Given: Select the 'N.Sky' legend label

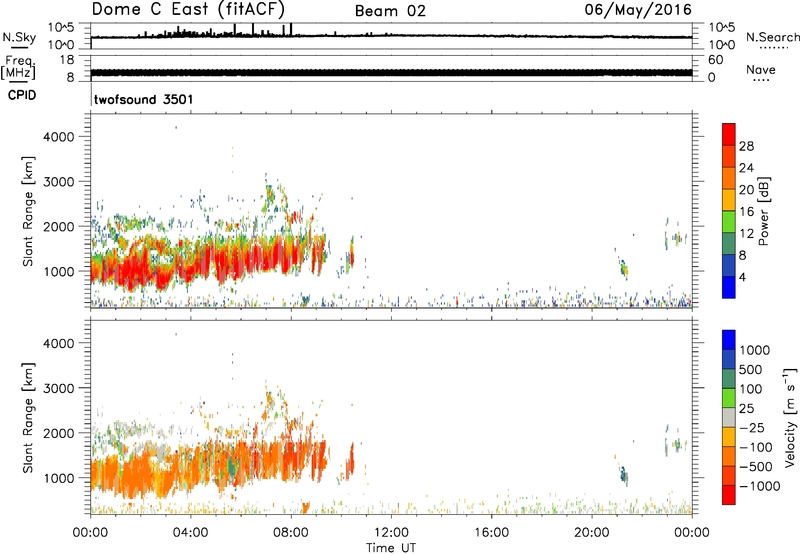Looking at the screenshot, I should [19, 37].
